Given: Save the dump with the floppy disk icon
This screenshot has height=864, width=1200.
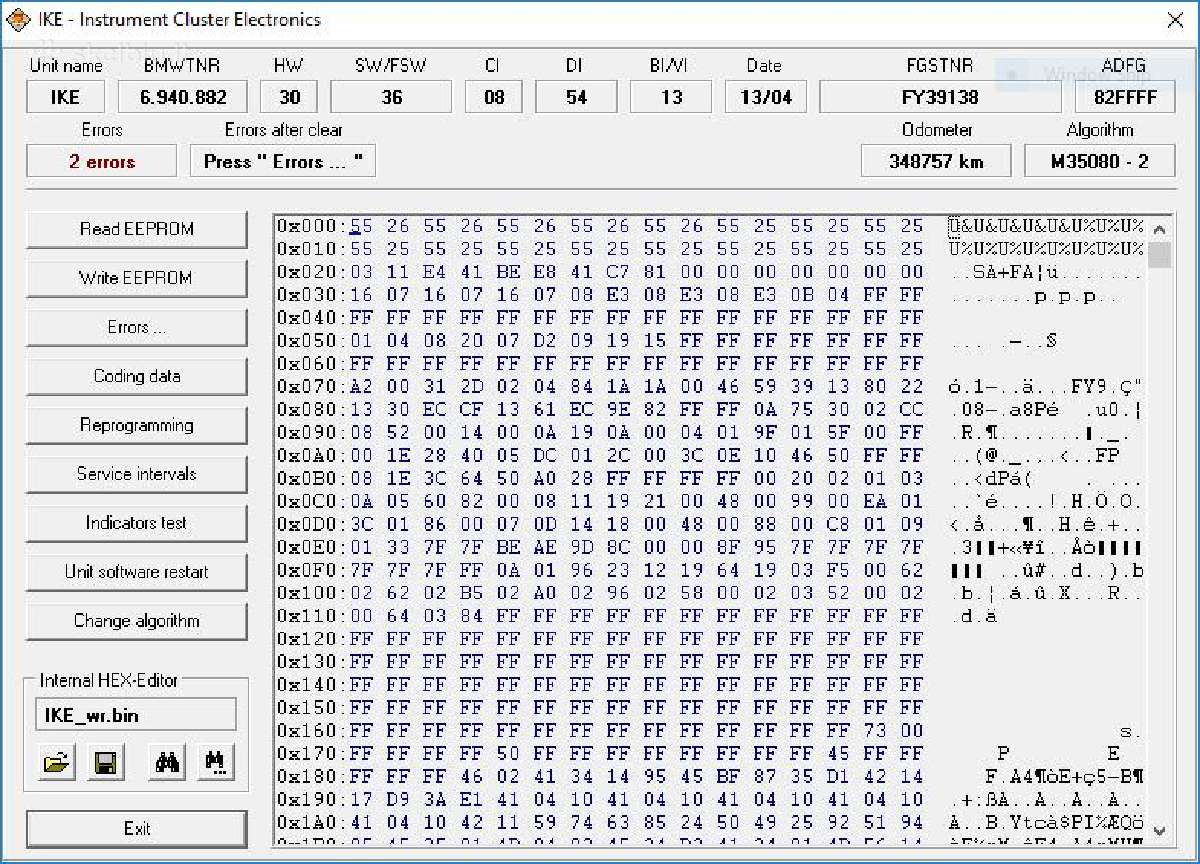Looking at the screenshot, I should click(104, 764).
